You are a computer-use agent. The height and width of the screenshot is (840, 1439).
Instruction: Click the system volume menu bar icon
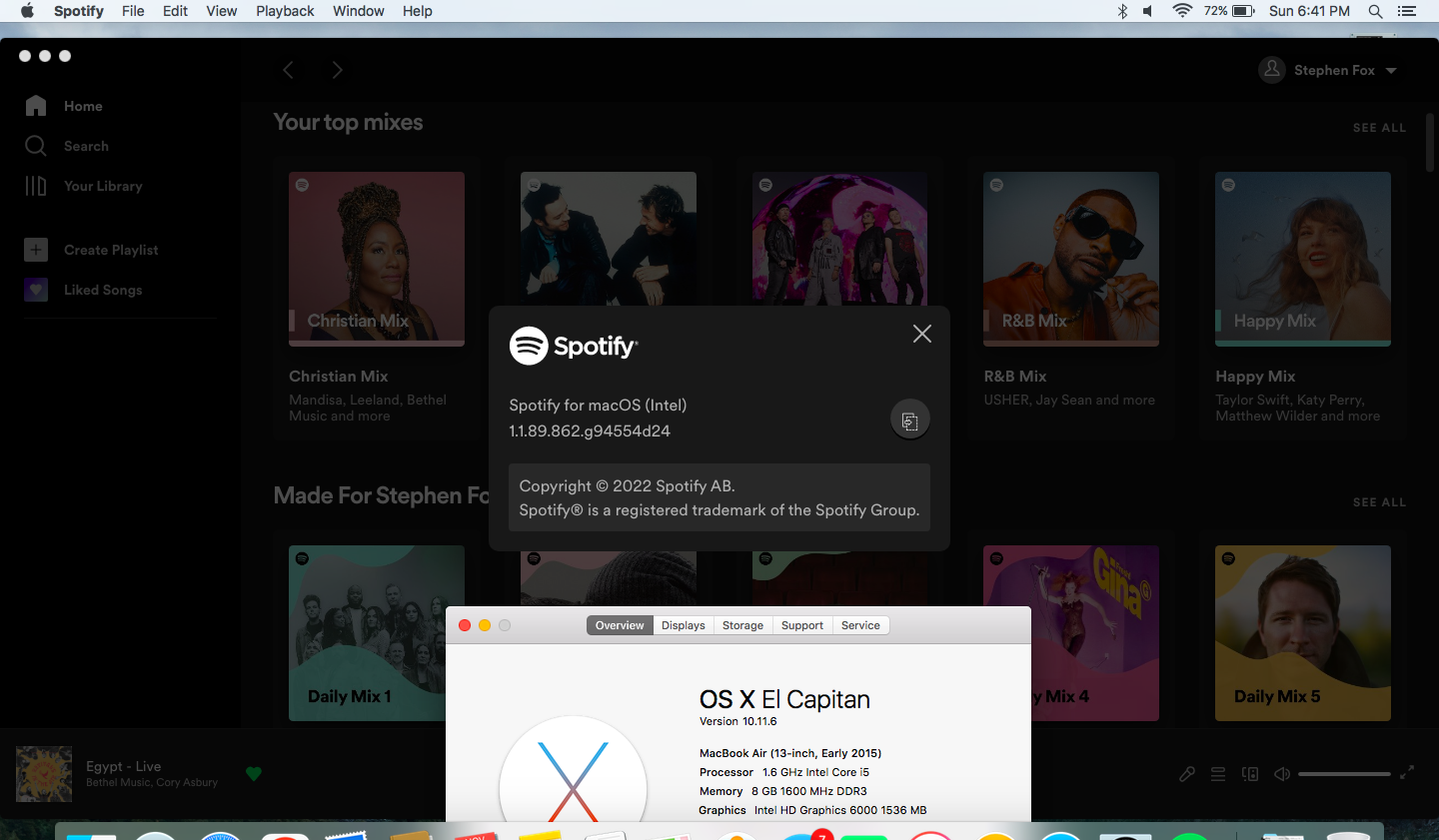coord(1149,11)
